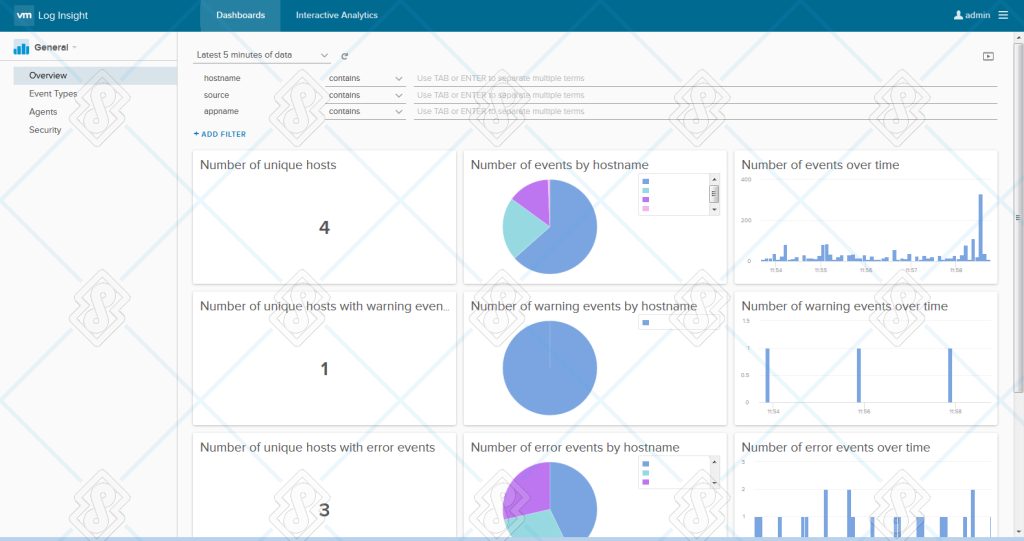Viewport: 1024px width, 541px height.
Task: Click the warning hosts count value 1
Action: 325,369
